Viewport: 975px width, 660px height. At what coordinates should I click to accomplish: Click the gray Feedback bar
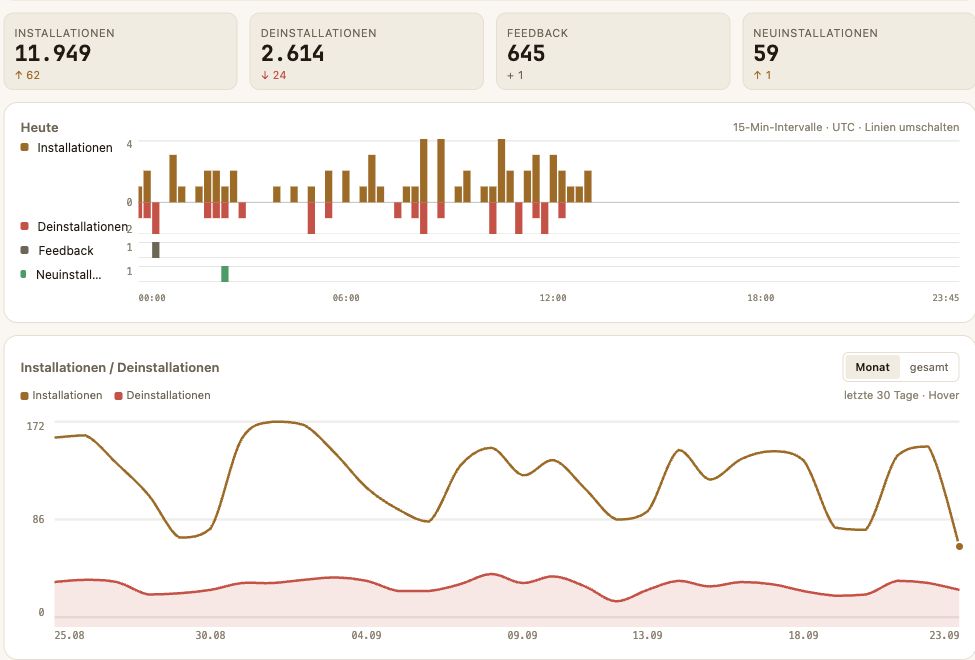tap(156, 250)
